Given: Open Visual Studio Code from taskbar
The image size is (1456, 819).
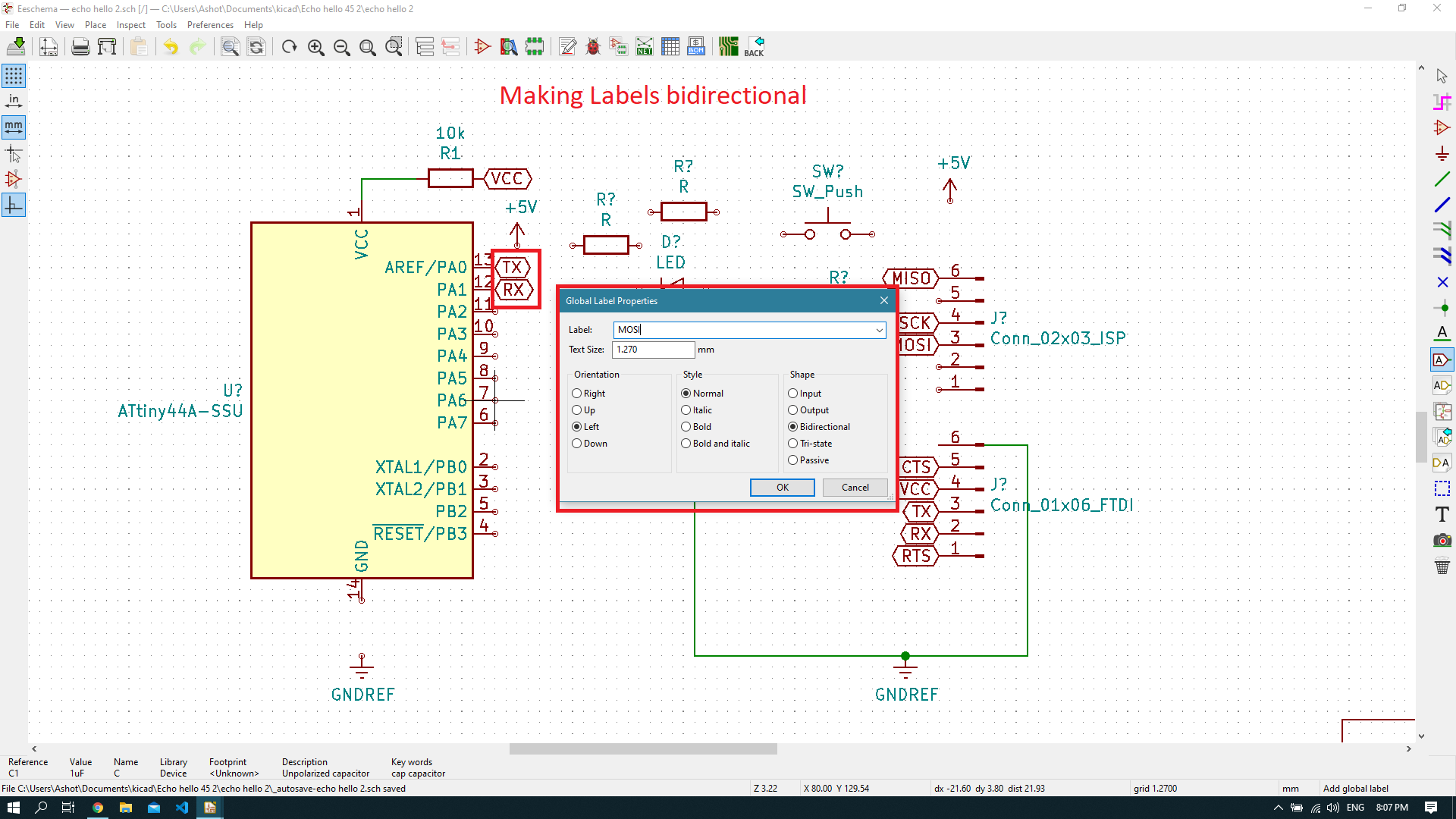Looking at the screenshot, I should [182, 808].
